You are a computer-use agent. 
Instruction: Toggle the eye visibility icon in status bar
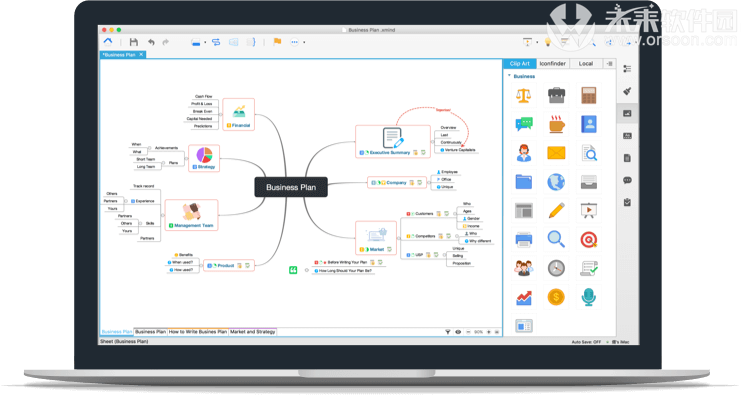(458, 332)
